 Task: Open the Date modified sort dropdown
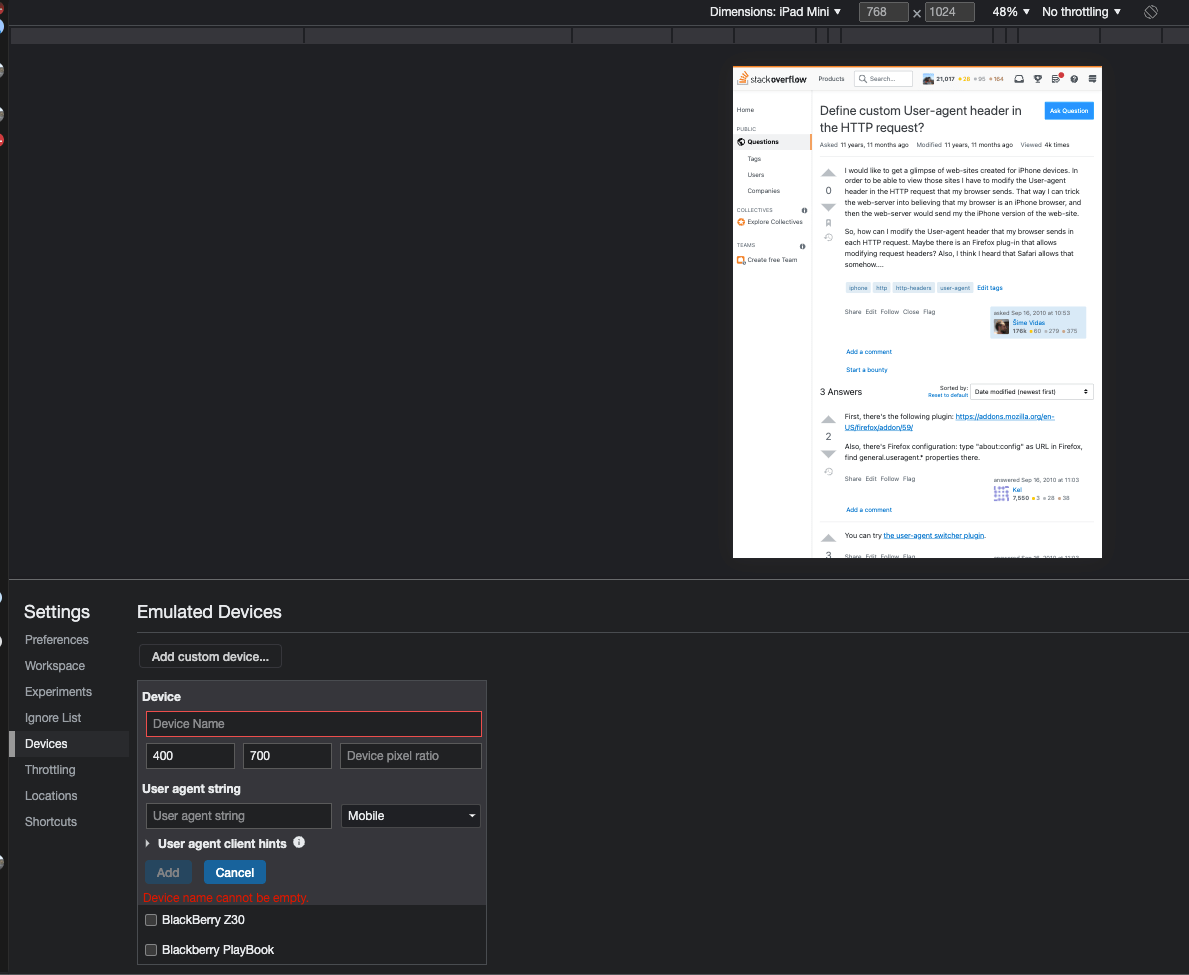(1031, 392)
